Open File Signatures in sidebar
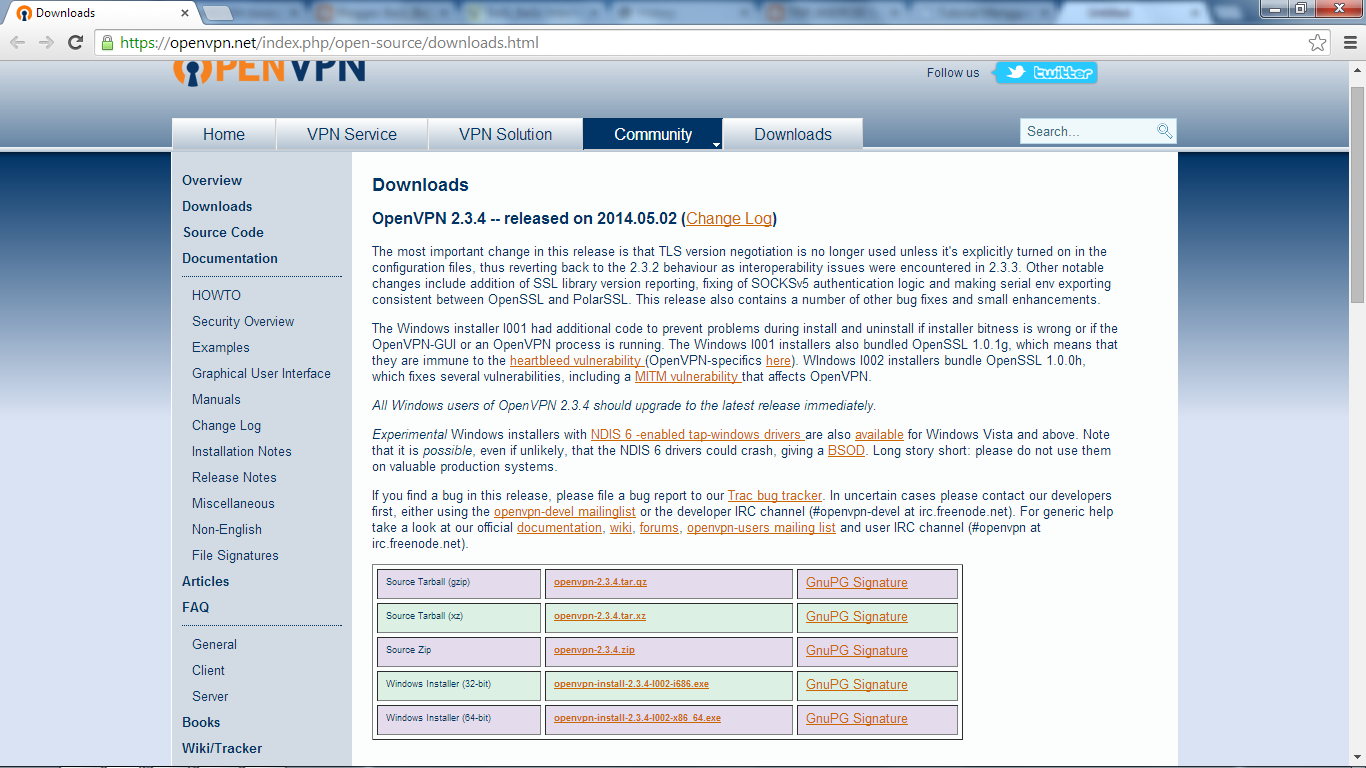This screenshot has height=768, width=1366. (235, 555)
